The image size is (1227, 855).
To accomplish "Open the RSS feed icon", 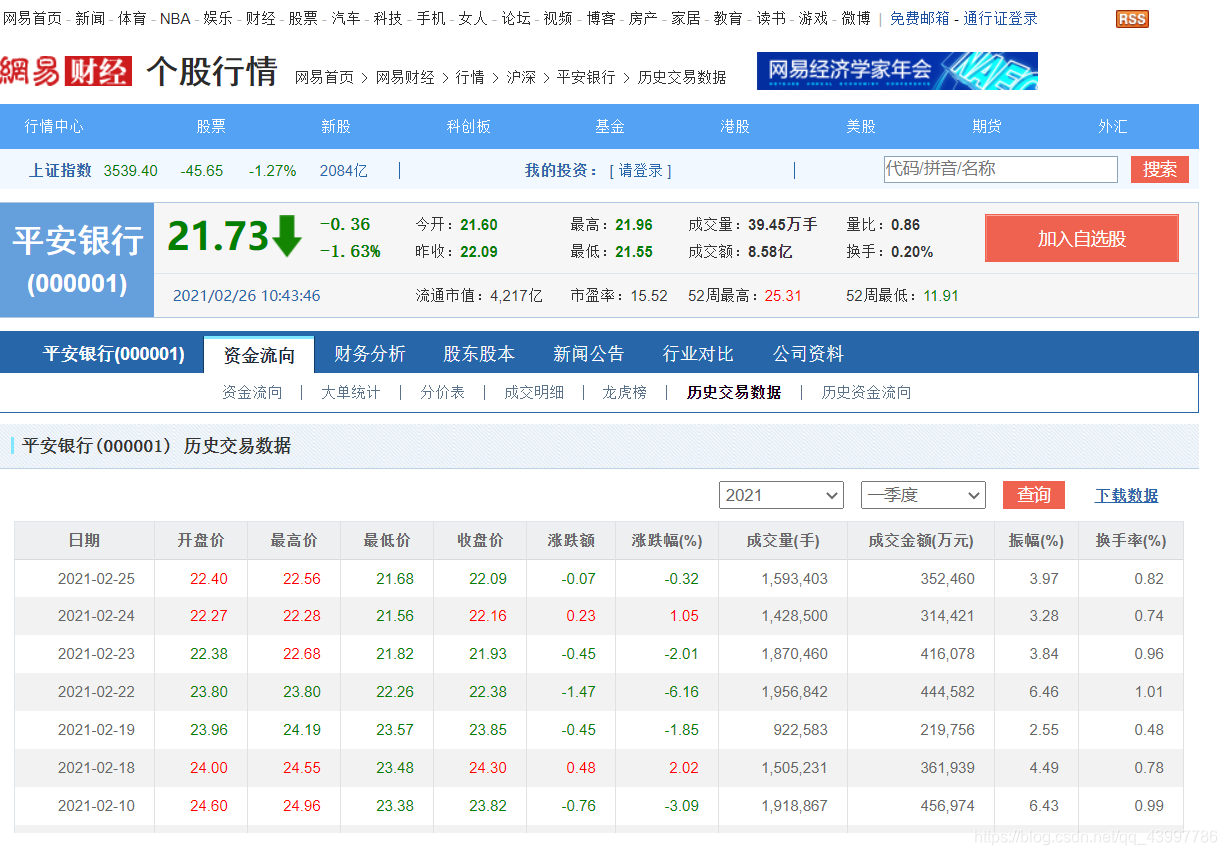I will (x=1132, y=19).
